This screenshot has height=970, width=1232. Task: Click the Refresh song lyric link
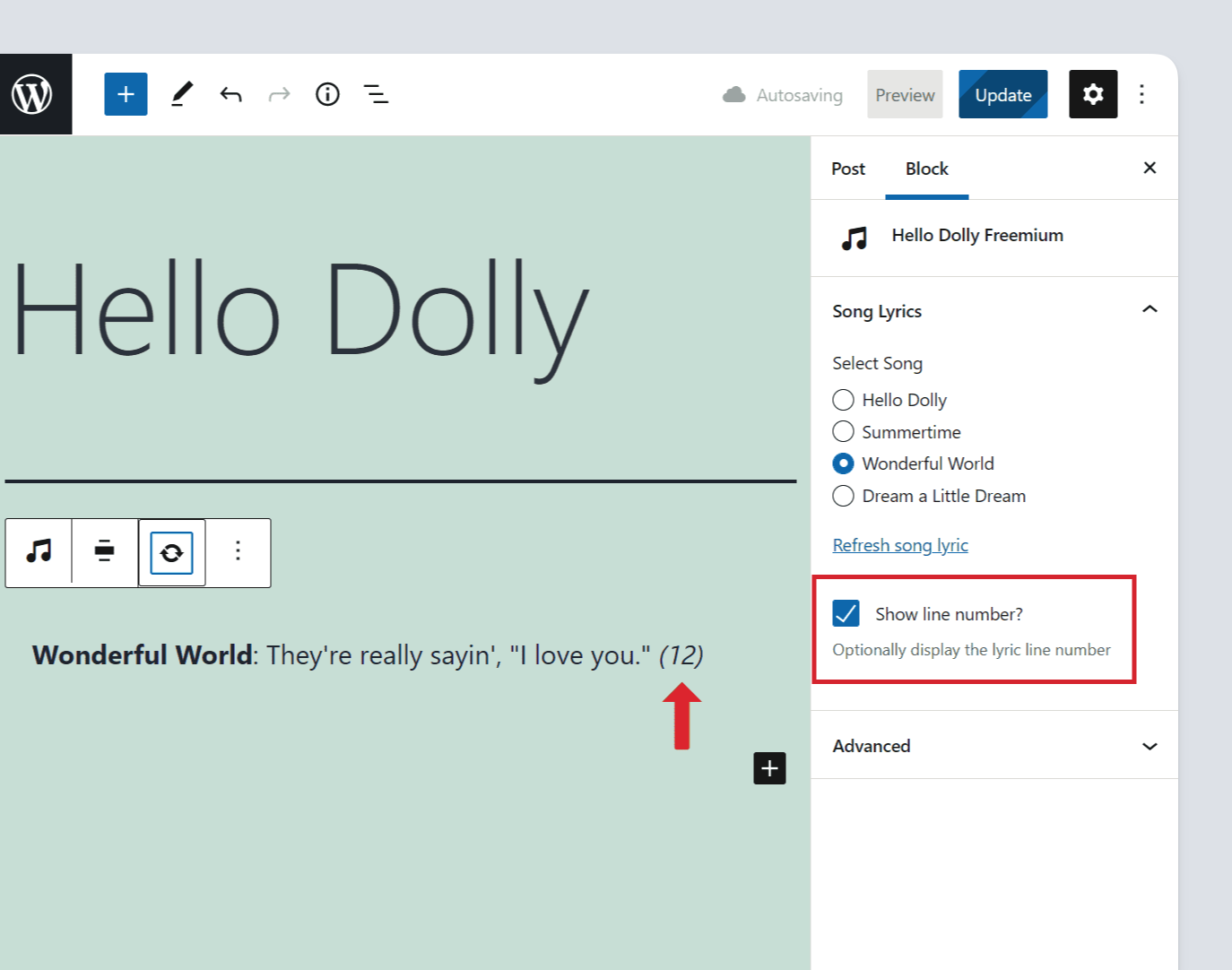[x=900, y=545]
